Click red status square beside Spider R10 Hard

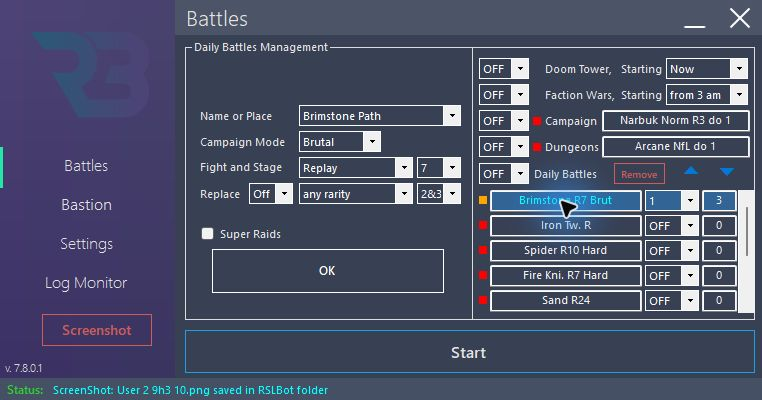(x=483, y=250)
